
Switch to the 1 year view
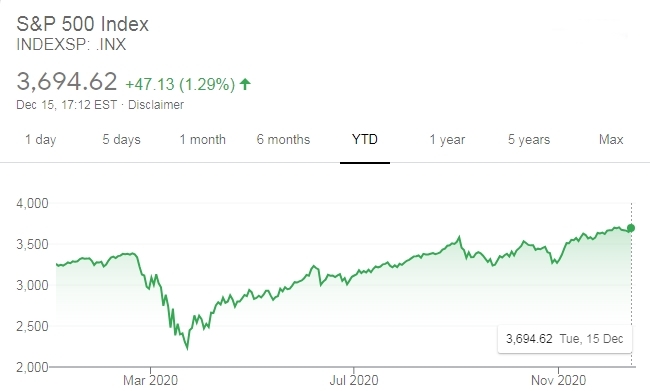pos(447,139)
